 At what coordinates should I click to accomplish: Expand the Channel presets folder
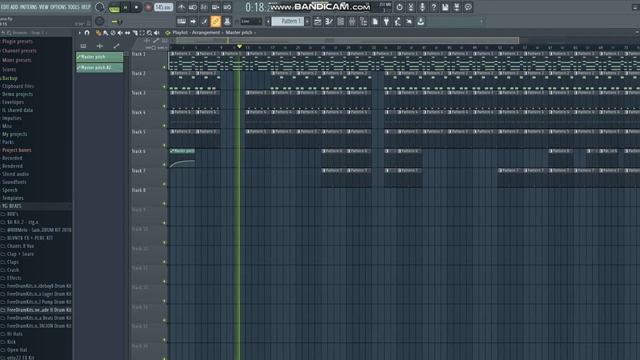(x=19, y=51)
